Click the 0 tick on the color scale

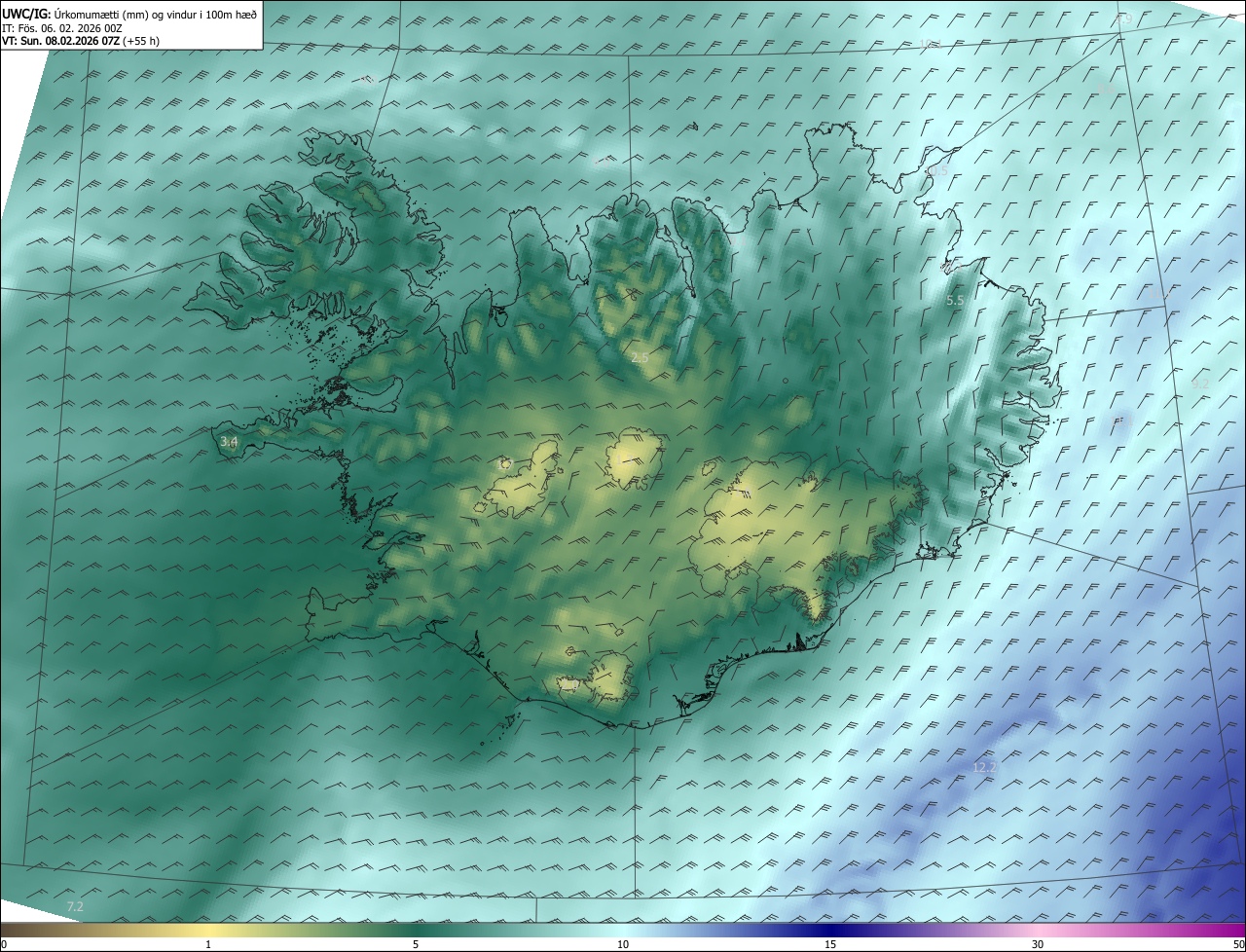tap(4, 944)
